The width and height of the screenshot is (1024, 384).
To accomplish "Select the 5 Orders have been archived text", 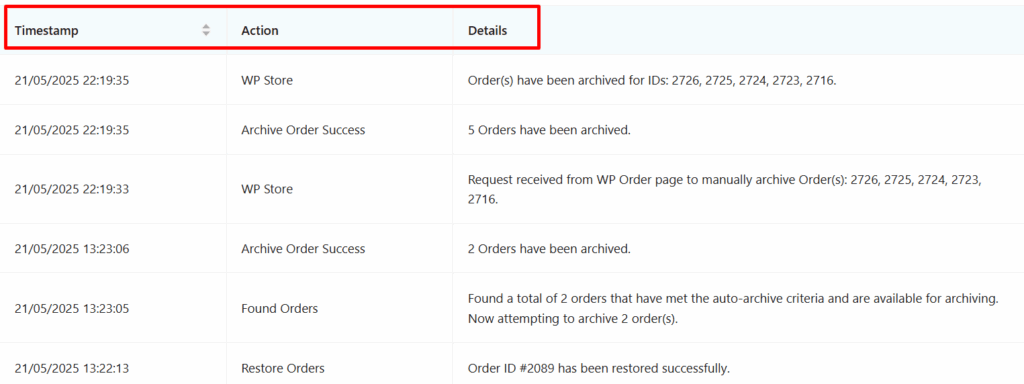I will 549,130.
